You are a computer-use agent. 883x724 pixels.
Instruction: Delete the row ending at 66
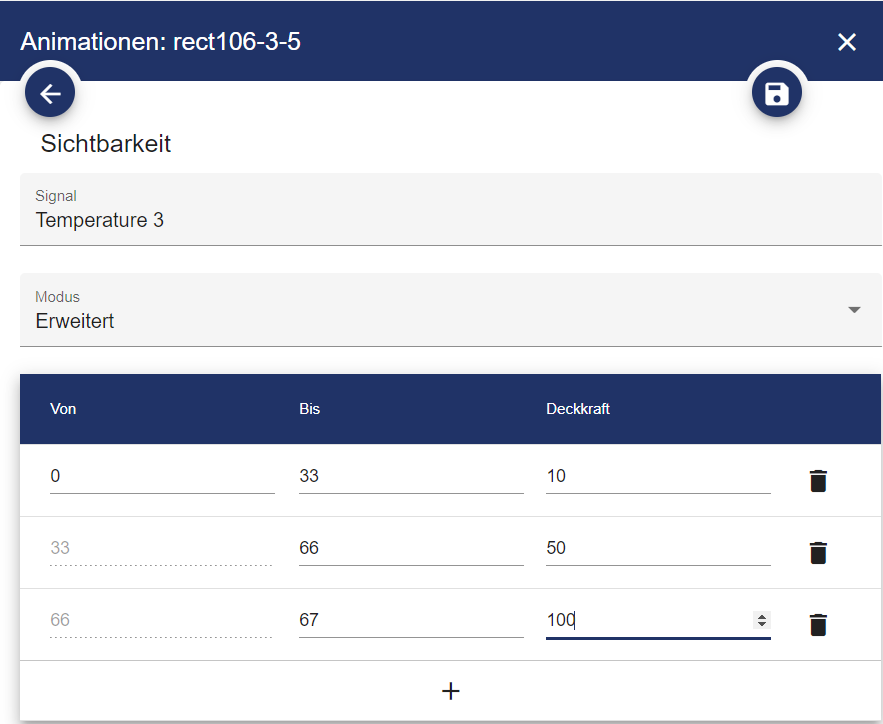point(818,553)
